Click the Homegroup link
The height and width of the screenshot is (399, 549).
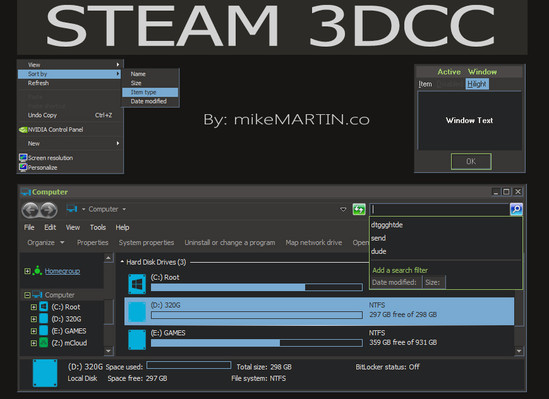coord(62,271)
